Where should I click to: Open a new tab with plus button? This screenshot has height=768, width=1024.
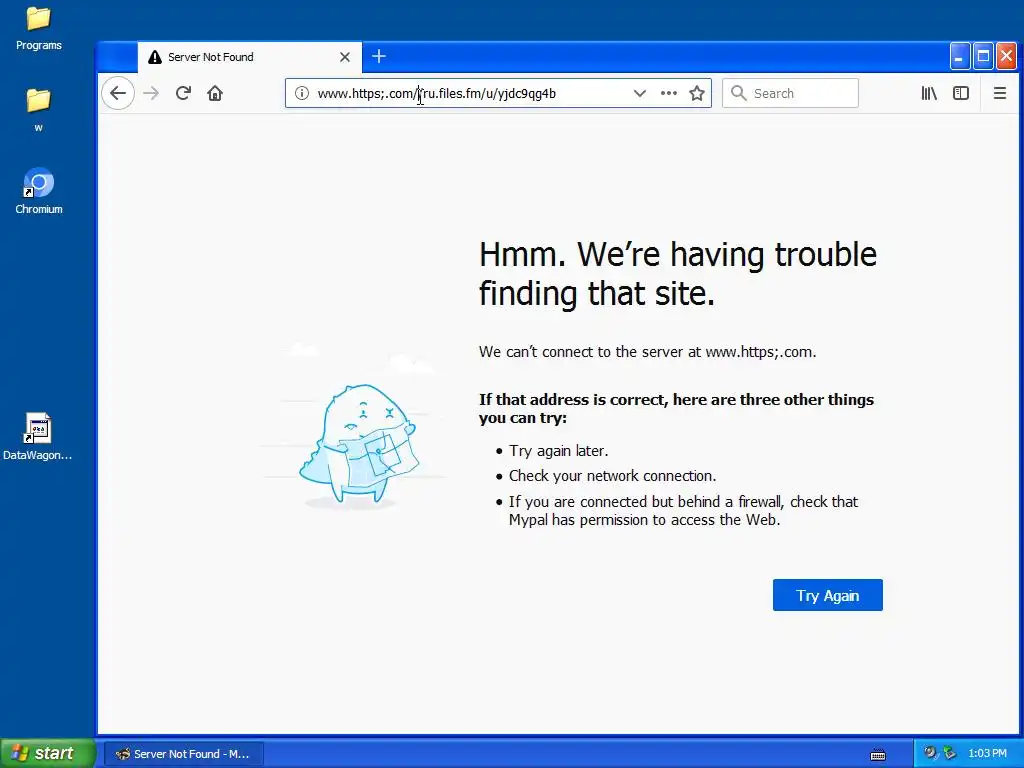coord(379,57)
